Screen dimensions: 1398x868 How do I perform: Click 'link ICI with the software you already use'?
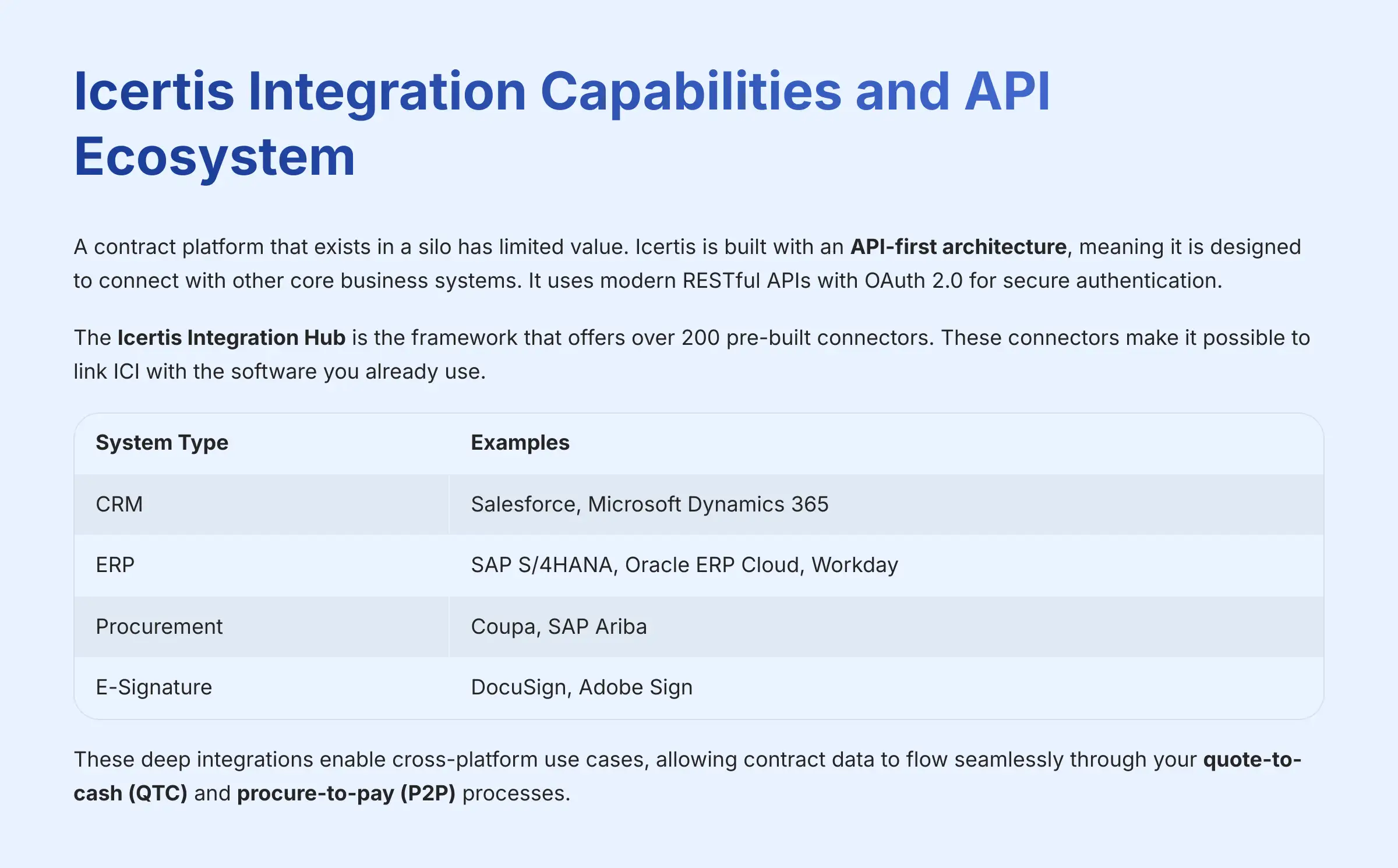[x=277, y=372]
